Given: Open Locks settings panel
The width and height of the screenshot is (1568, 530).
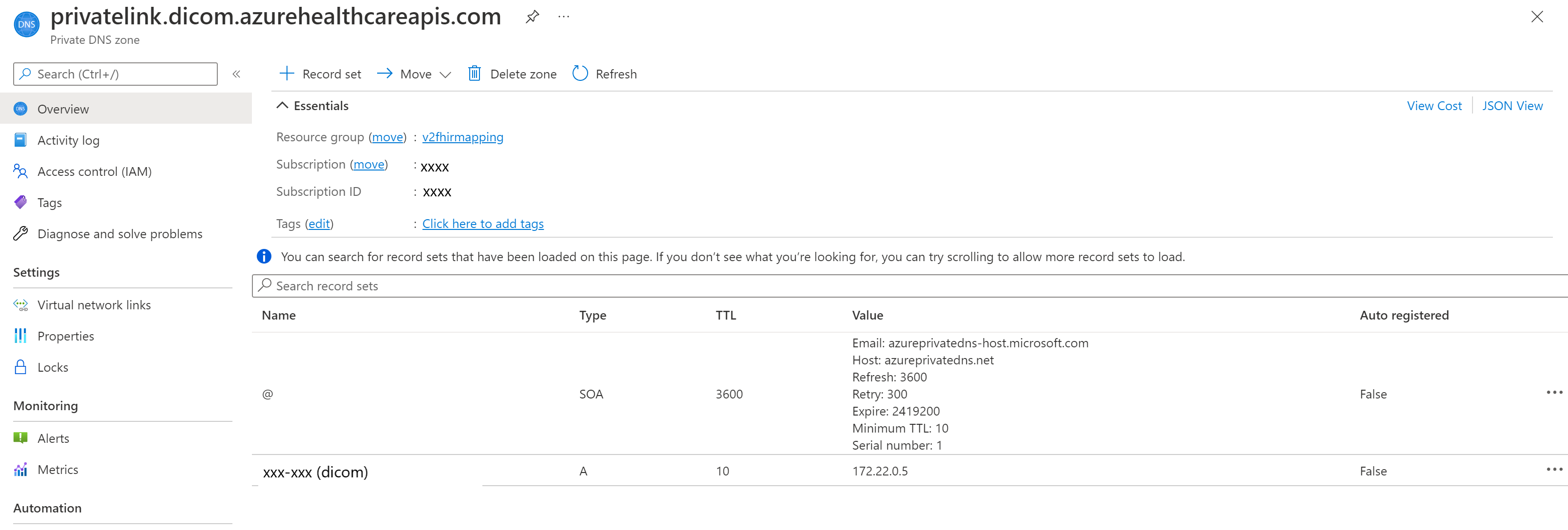Looking at the screenshot, I should click(53, 367).
